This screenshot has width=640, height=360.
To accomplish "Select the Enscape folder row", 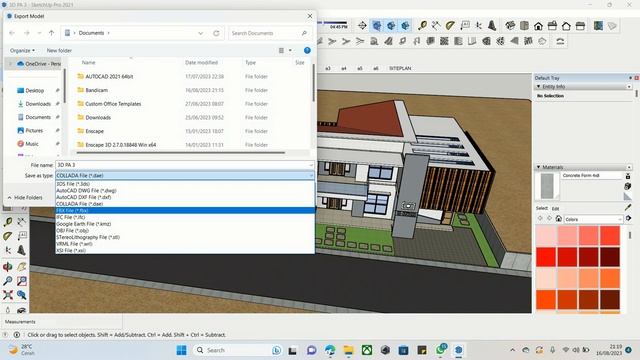I will click(x=94, y=131).
